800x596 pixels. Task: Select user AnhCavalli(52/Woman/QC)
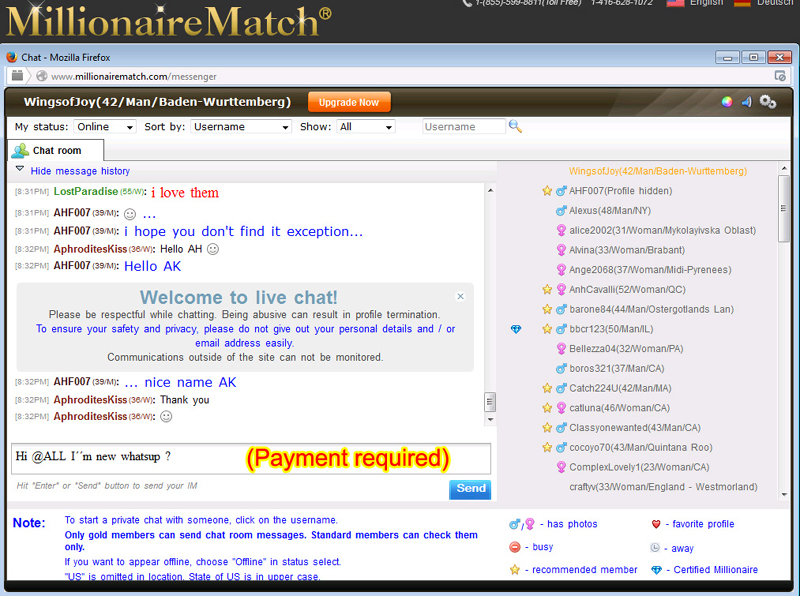click(627, 290)
